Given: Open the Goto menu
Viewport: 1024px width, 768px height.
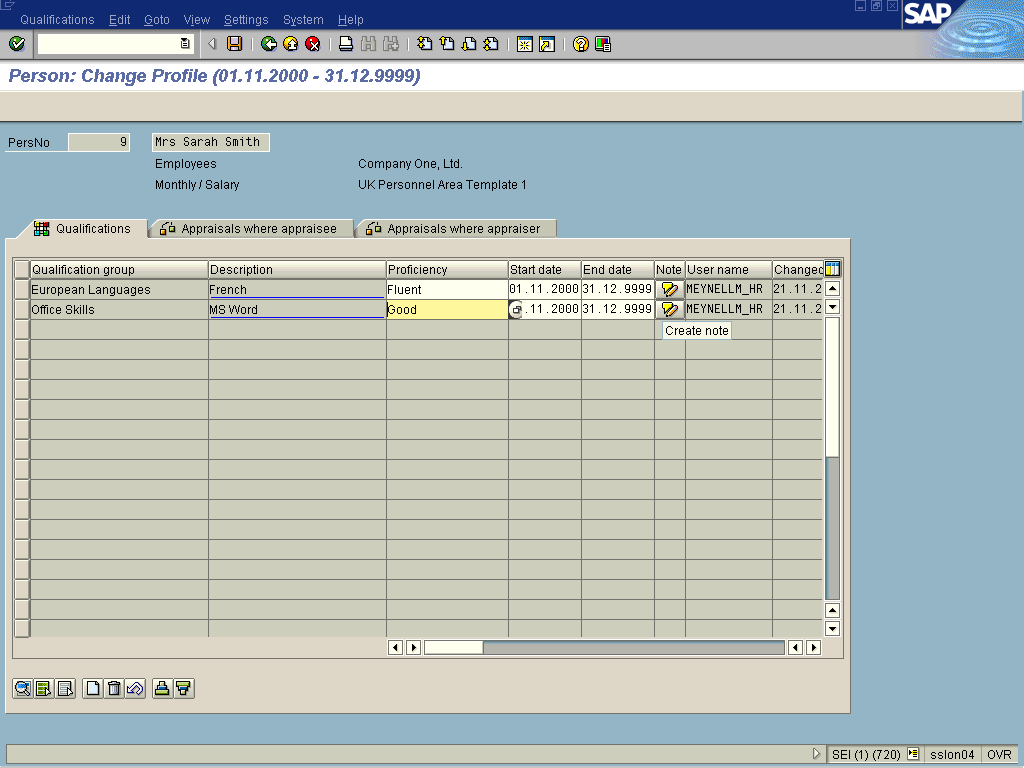Looking at the screenshot, I should pos(157,20).
